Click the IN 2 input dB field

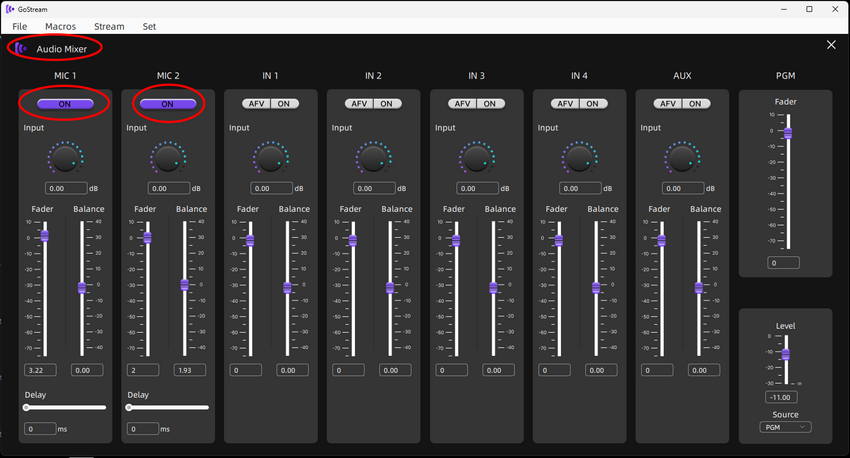[x=375, y=188]
